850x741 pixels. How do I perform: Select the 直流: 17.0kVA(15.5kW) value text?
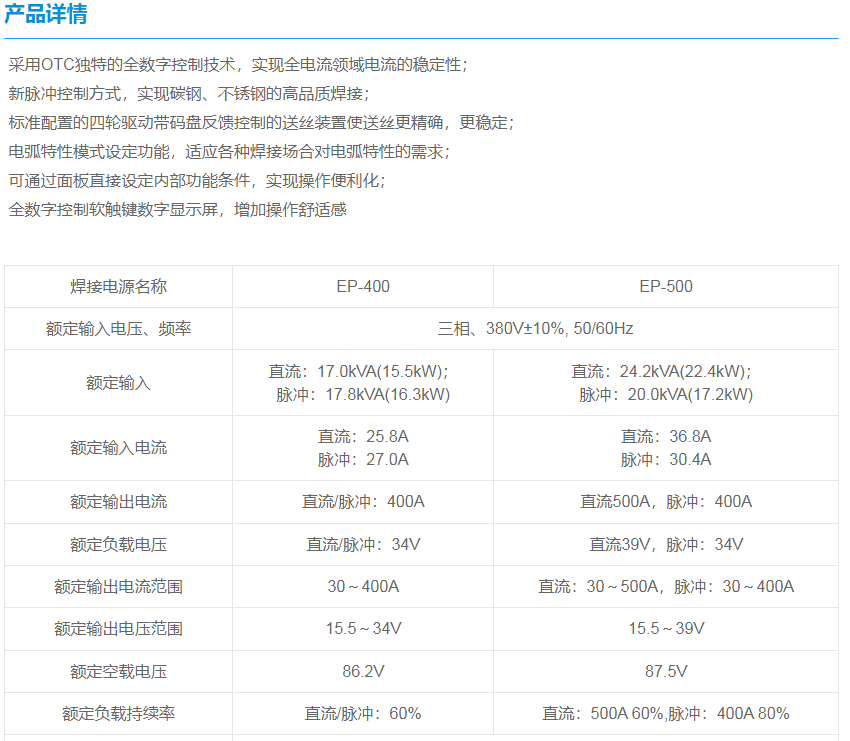(363, 371)
